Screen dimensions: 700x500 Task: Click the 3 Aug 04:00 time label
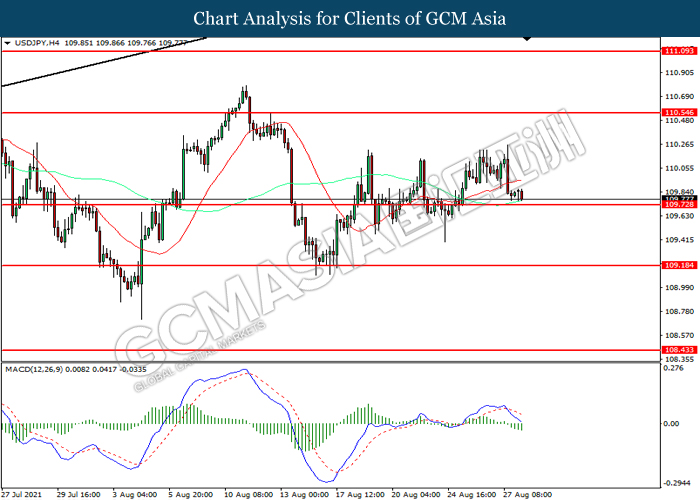pyautogui.click(x=135, y=495)
